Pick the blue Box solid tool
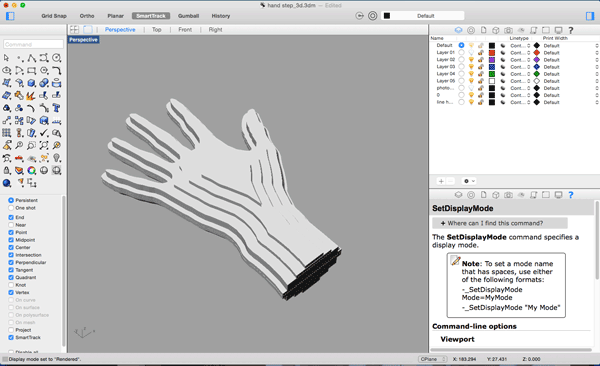600x366 pixels. [32, 83]
